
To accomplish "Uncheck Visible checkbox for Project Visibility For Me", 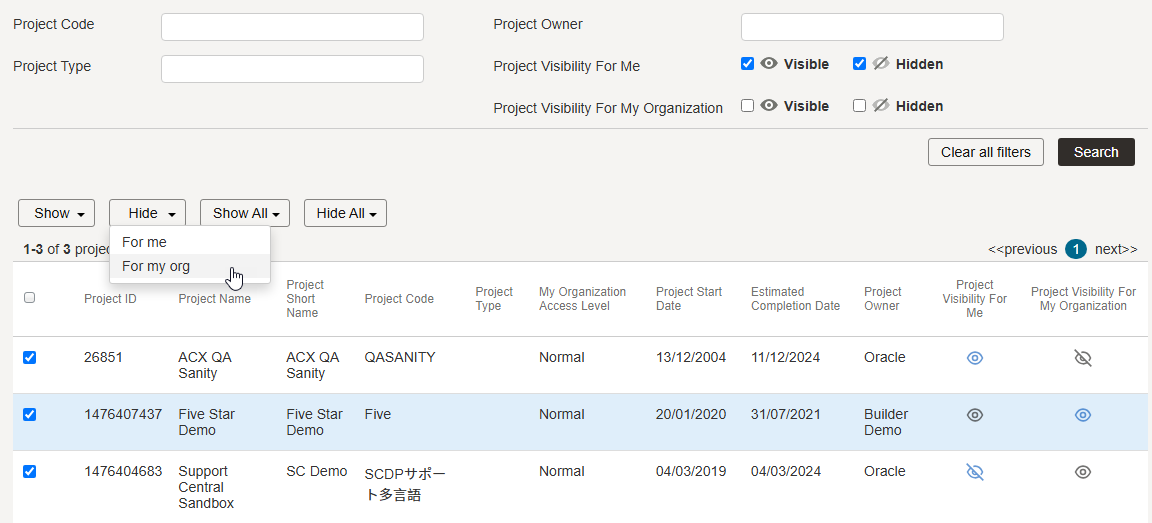I will (747, 64).
